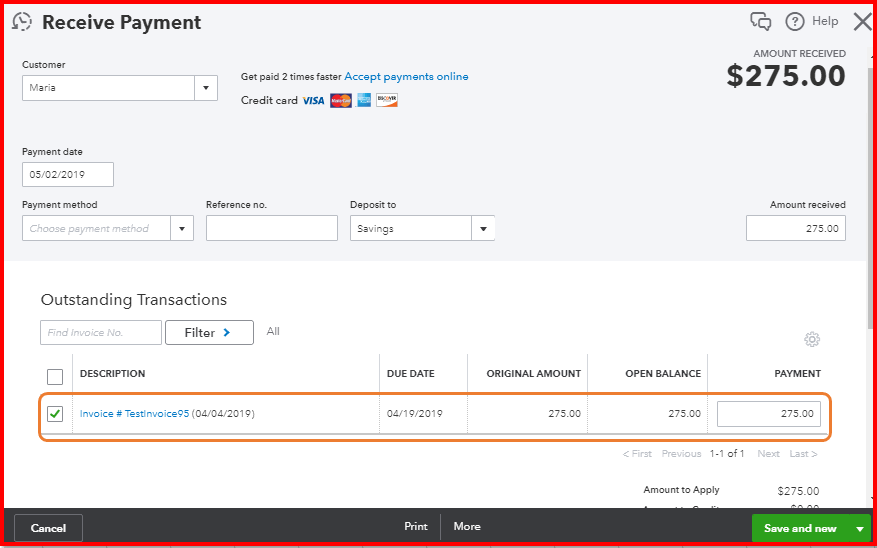
Task: Click the large $275.00 amount received total
Action: coord(786,76)
